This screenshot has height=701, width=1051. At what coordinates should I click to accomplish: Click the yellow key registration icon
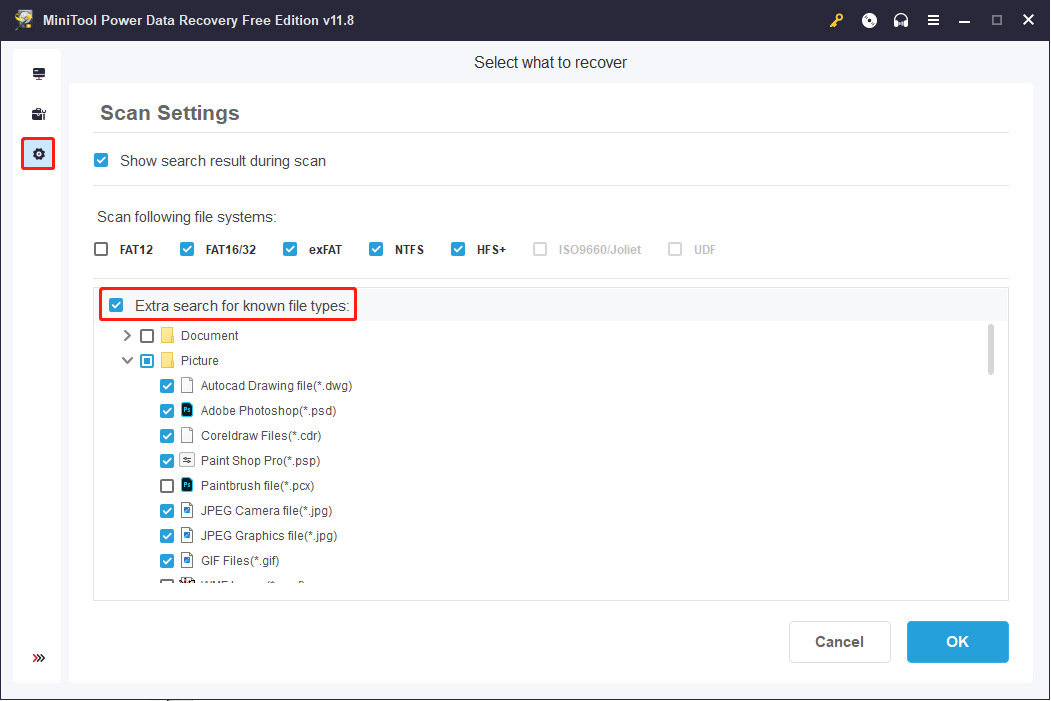tap(836, 20)
